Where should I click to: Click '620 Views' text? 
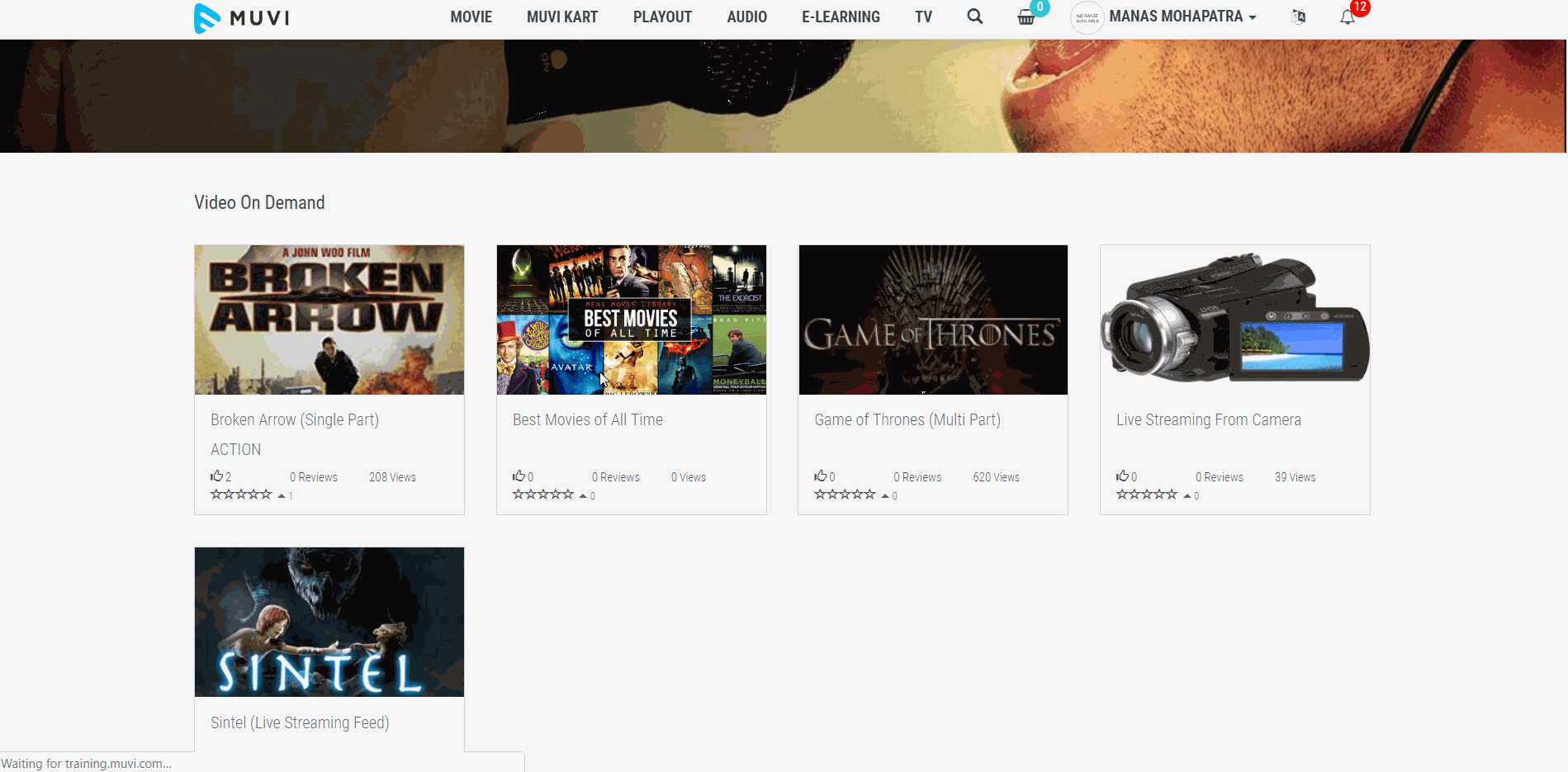click(996, 477)
